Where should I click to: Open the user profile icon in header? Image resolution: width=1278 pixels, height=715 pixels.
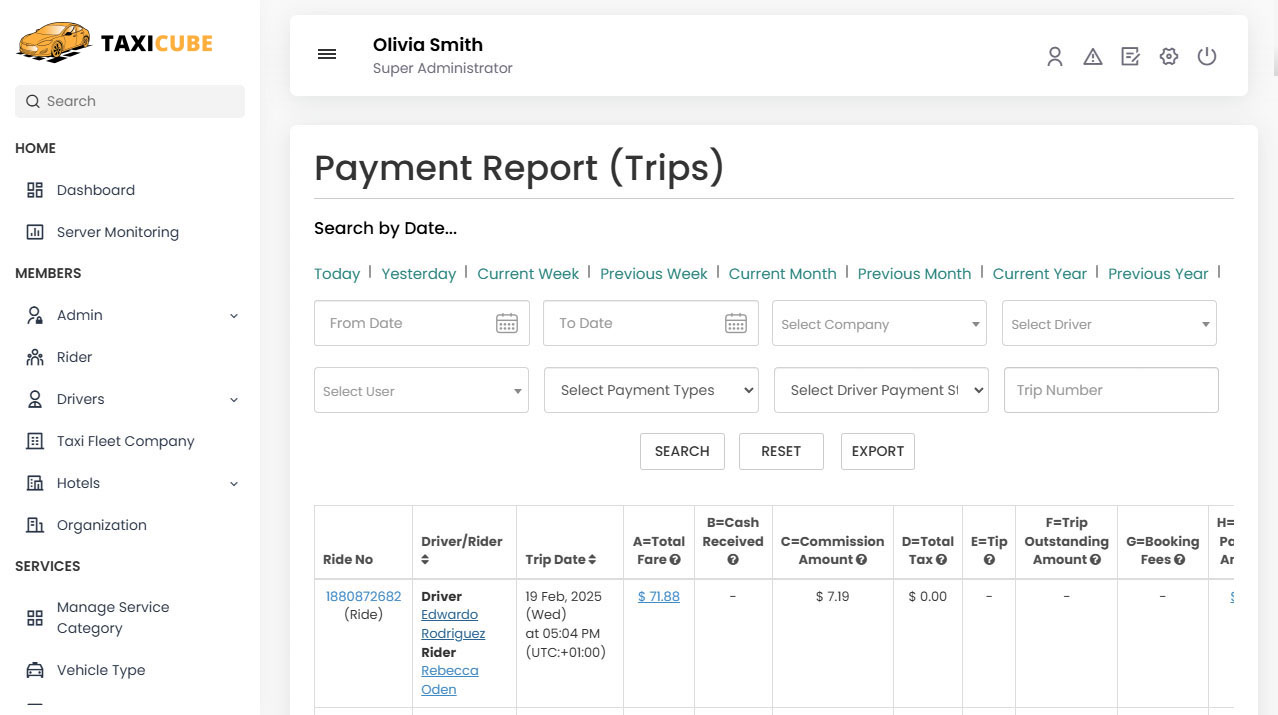click(x=1054, y=57)
